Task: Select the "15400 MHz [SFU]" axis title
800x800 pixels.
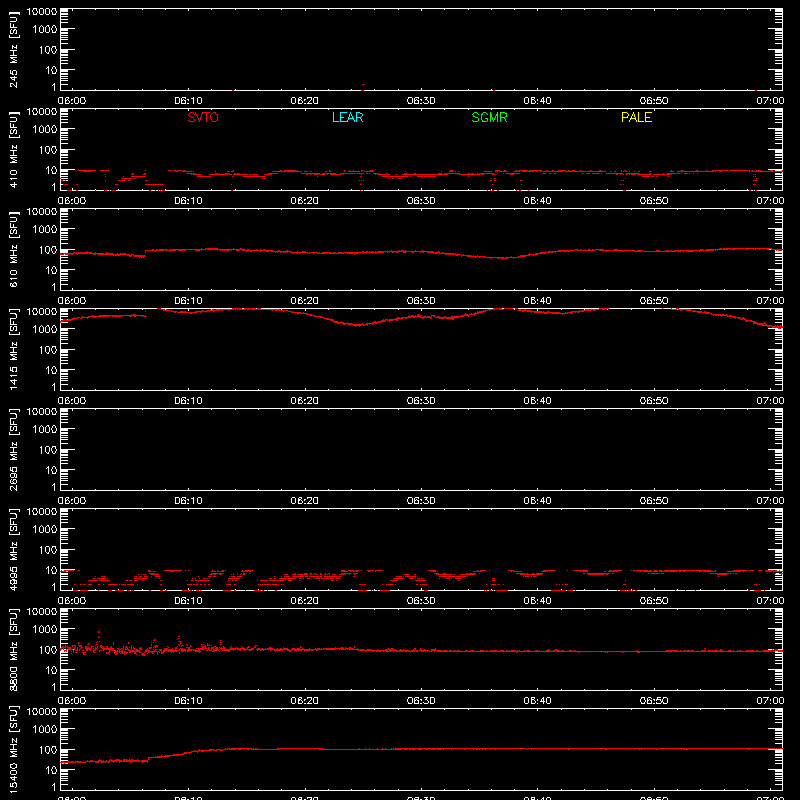Action: pyautogui.click(x=14, y=748)
